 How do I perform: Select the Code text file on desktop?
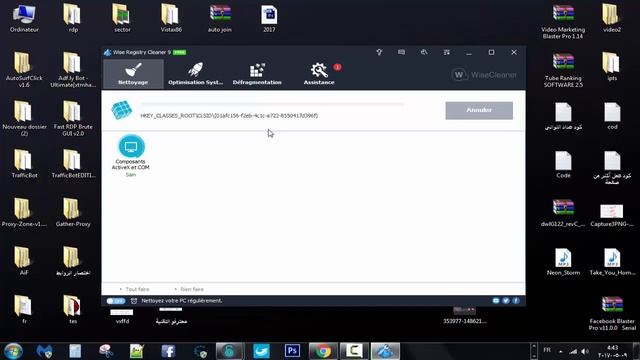[x=563, y=164]
